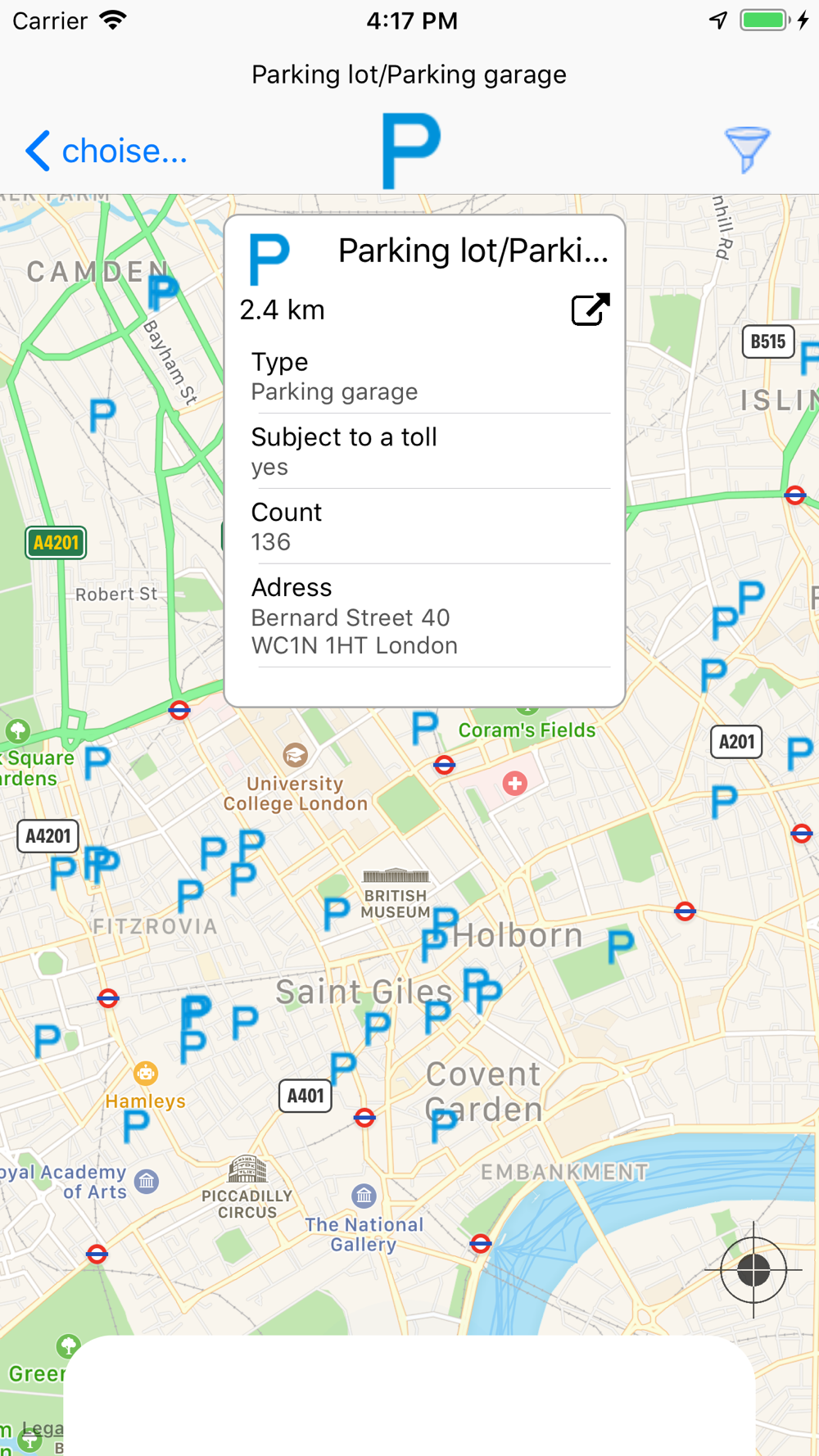Tap The National Gallery museum icon
Image resolution: width=819 pixels, height=1456 pixels.
pyautogui.click(x=364, y=1196)
